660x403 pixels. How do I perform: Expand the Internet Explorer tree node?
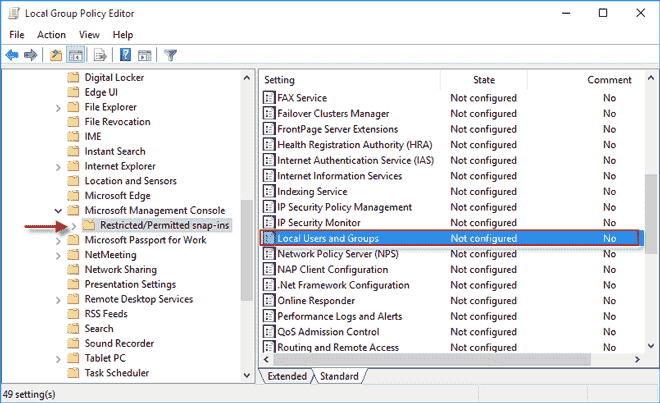(x=58, y=167)
